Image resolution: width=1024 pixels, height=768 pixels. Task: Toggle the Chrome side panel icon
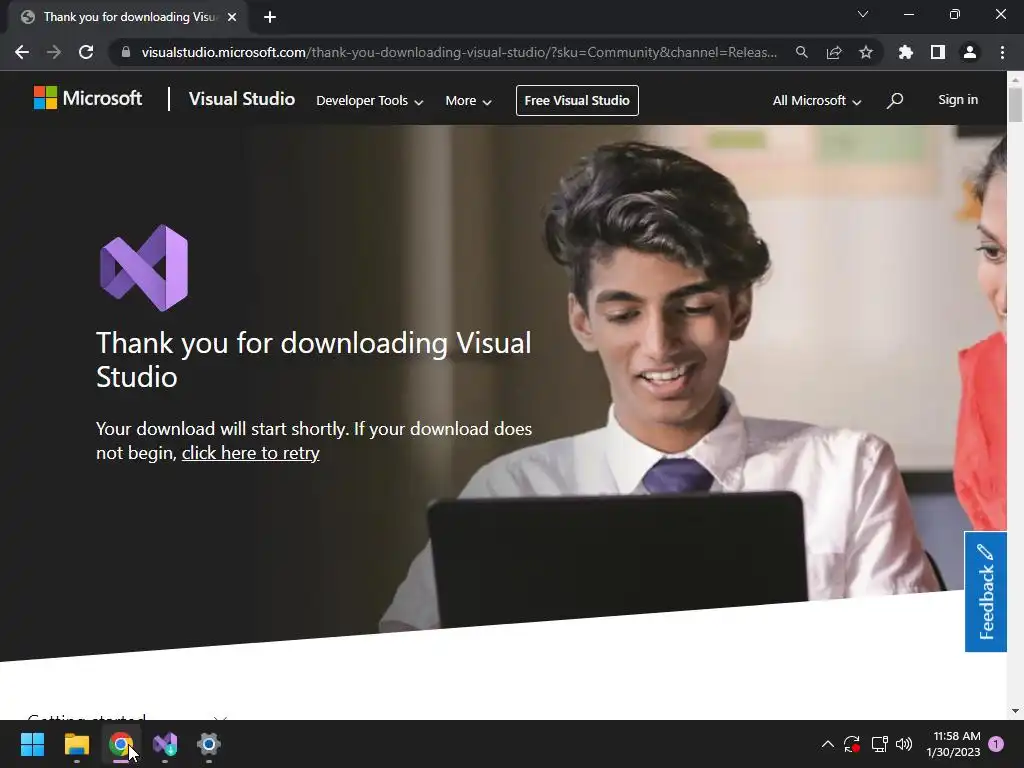pos(938,52)
